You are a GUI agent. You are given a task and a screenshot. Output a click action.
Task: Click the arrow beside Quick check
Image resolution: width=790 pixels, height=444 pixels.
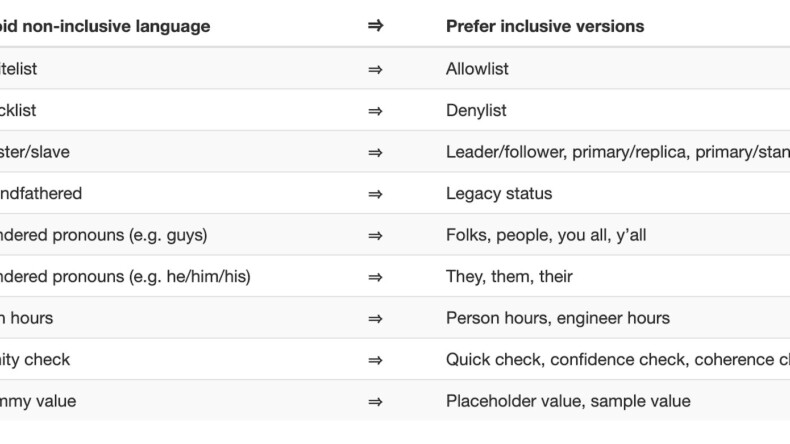coord(375,360)
